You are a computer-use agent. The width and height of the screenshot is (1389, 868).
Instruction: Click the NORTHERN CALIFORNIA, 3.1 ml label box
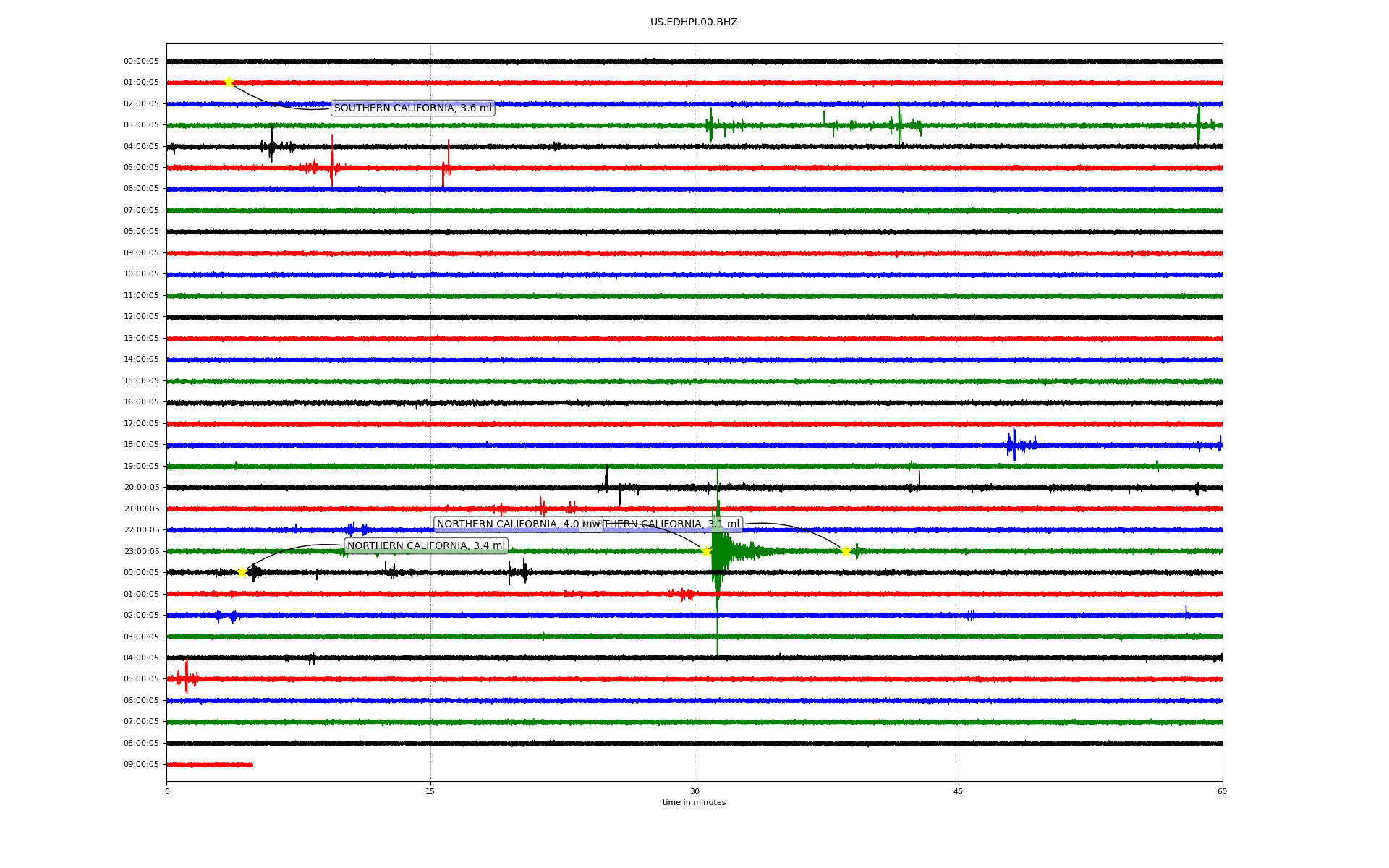point(673,524)
